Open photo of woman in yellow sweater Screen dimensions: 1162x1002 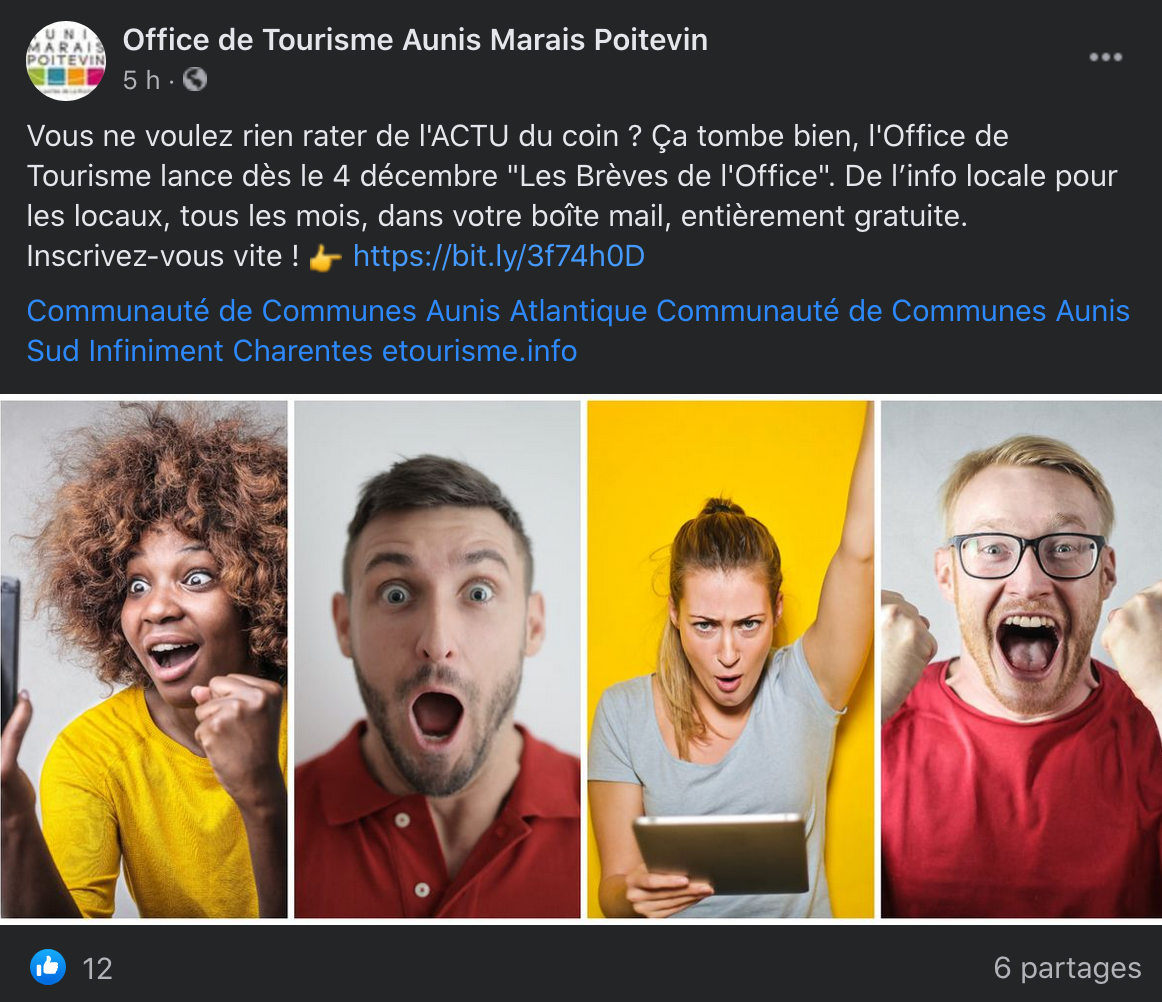[144, 660]
